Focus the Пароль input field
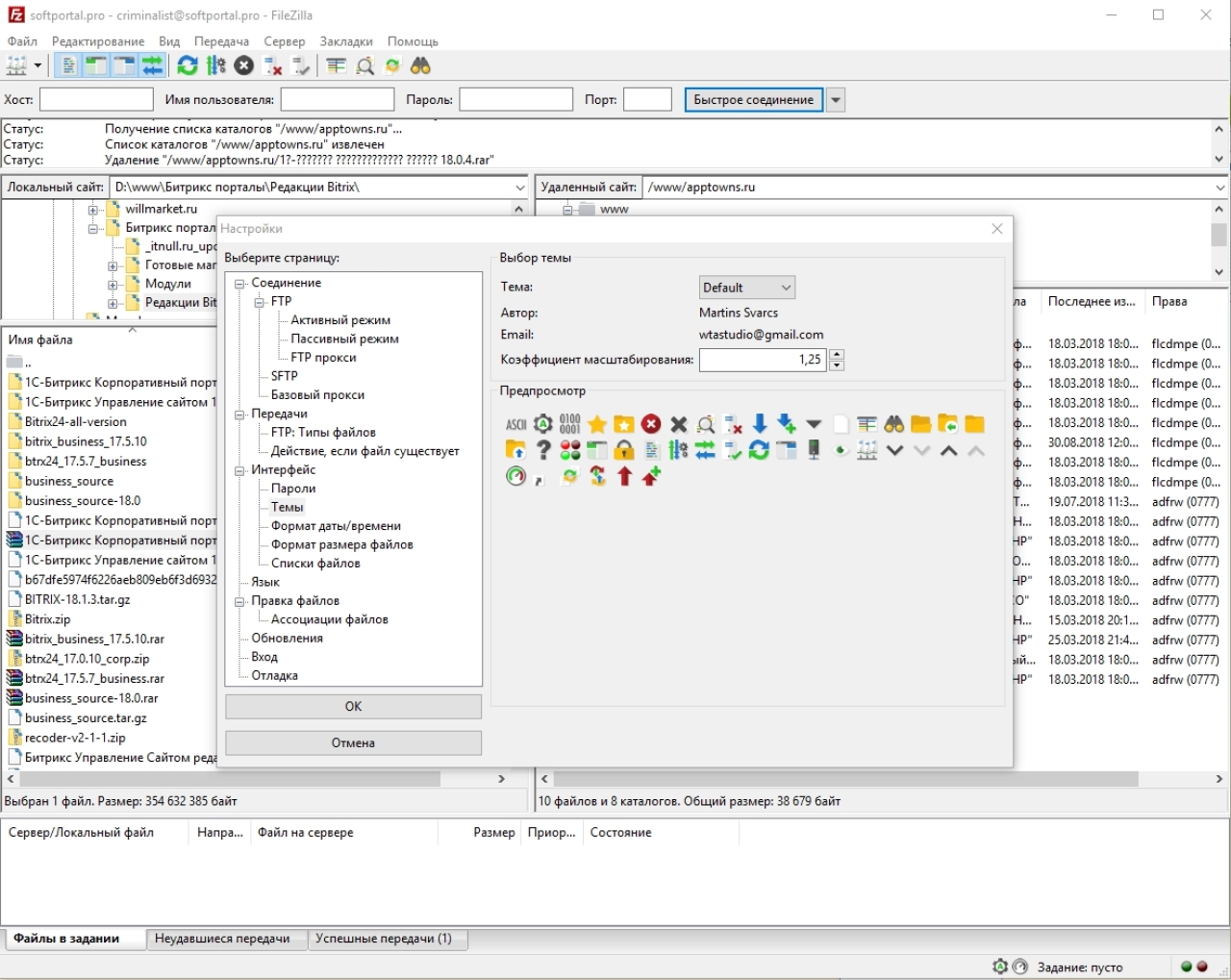The height and width of the screenshot is (980, 1231). 515,100
